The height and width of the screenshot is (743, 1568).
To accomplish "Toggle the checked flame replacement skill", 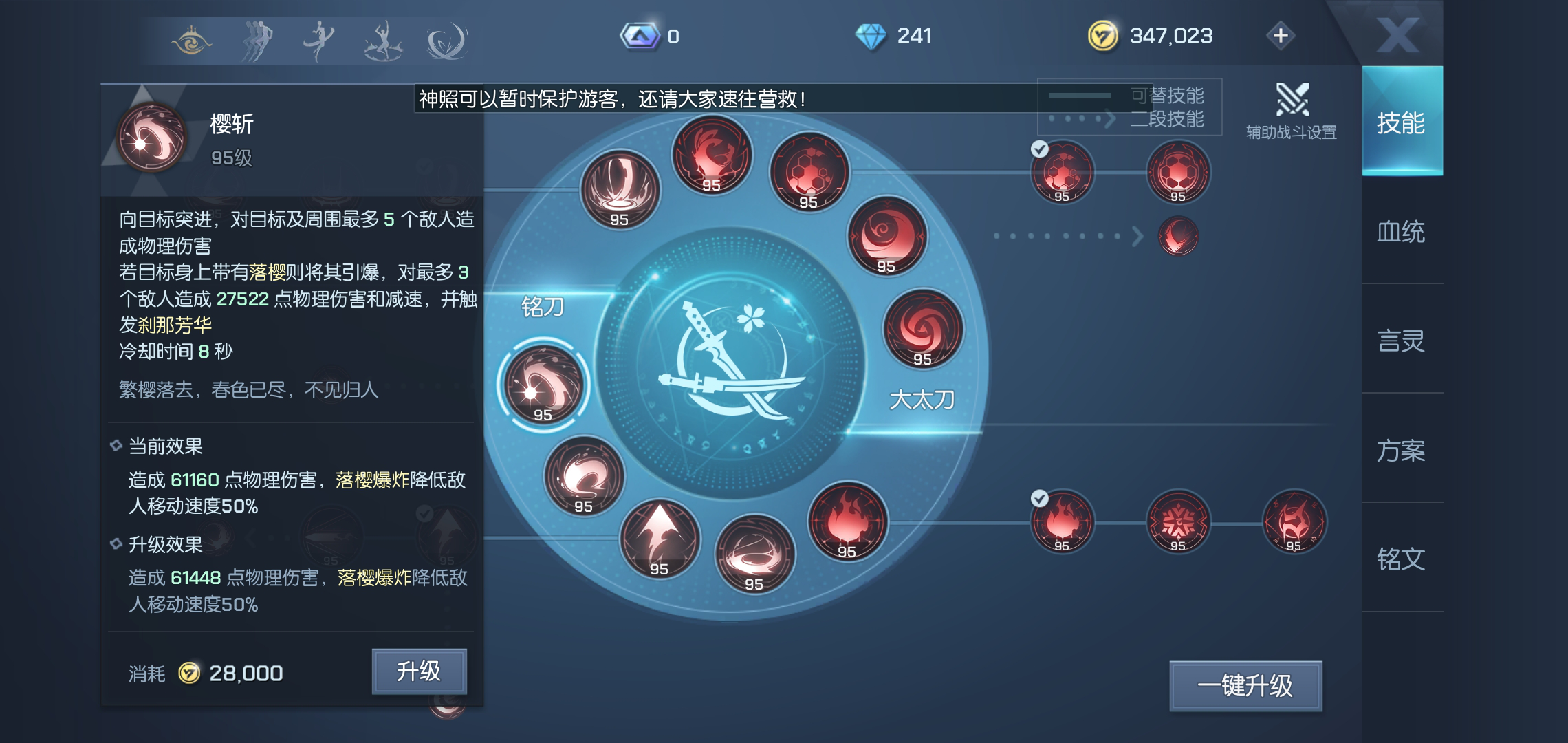I will [1062, 521].
